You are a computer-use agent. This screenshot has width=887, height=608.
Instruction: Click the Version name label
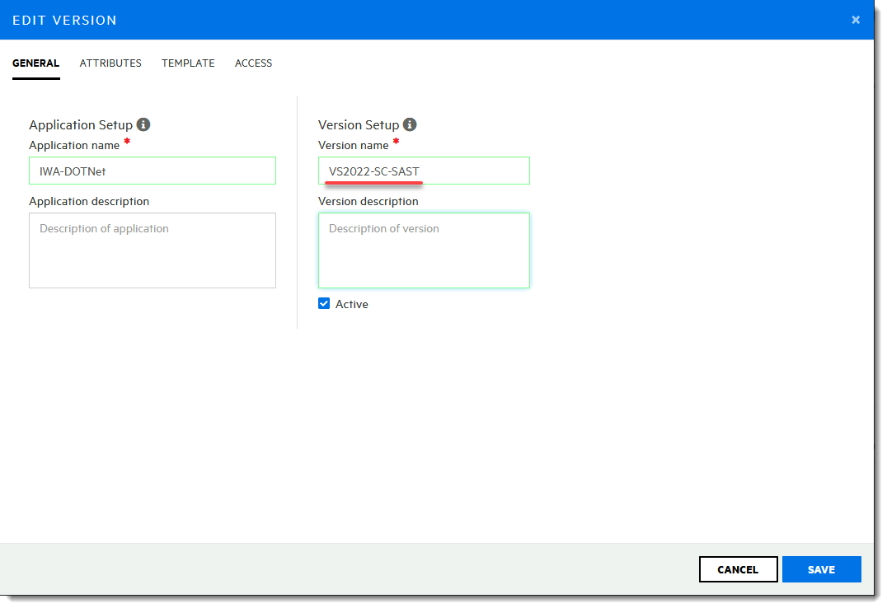click(352, 146)
